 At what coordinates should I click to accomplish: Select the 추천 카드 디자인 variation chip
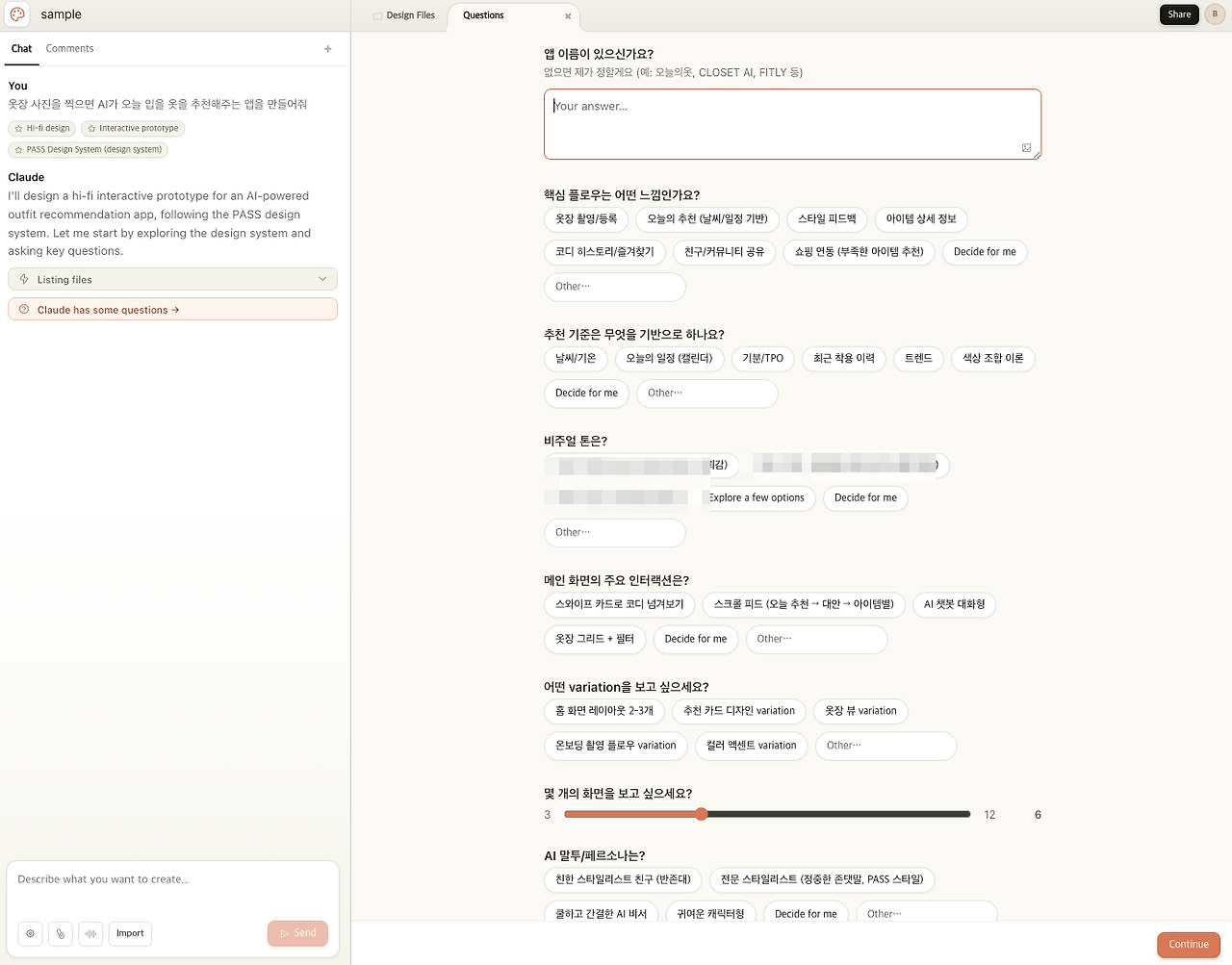point(739,712)
